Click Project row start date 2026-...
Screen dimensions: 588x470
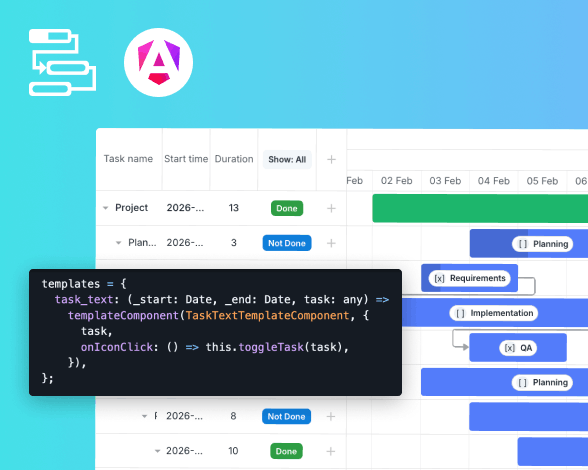(x=185, y=208)
